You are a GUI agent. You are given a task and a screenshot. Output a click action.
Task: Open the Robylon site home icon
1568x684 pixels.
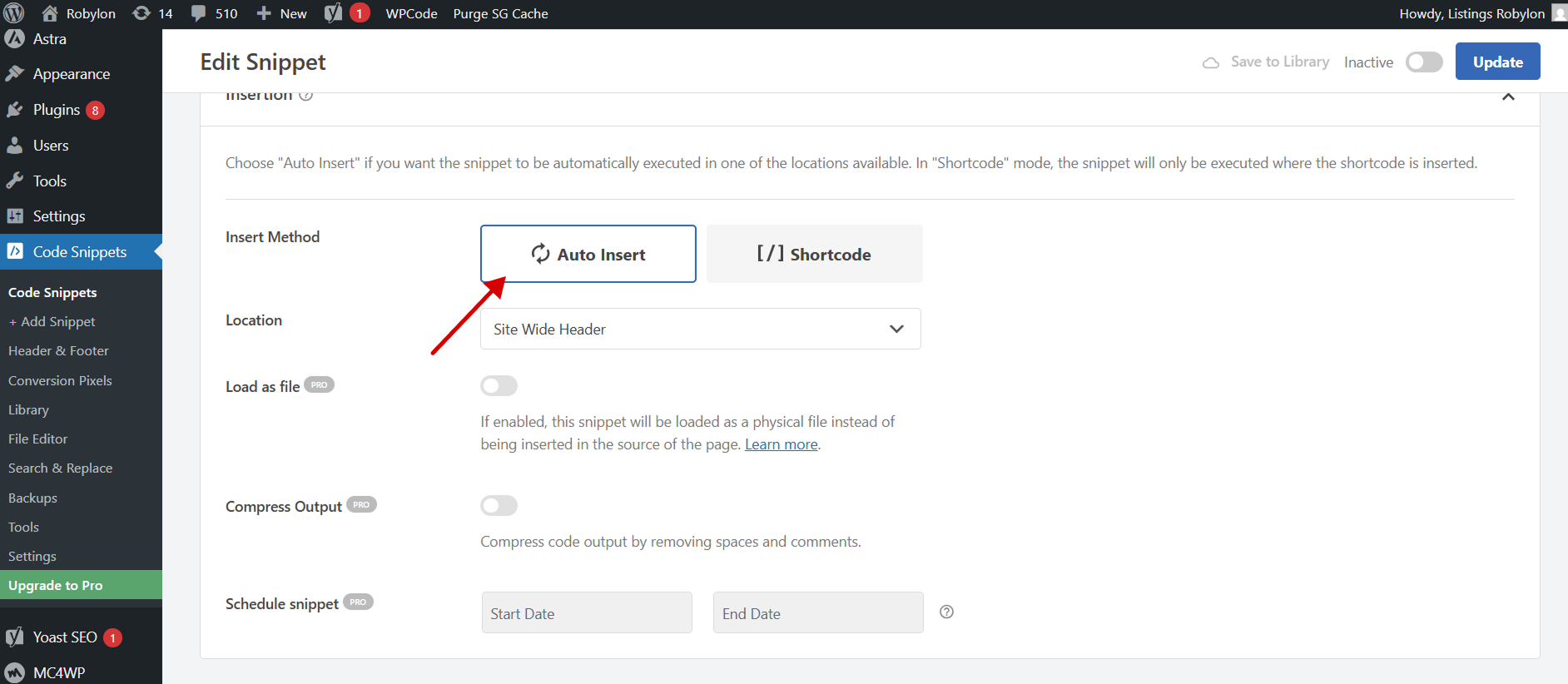(x=50, y=13)
